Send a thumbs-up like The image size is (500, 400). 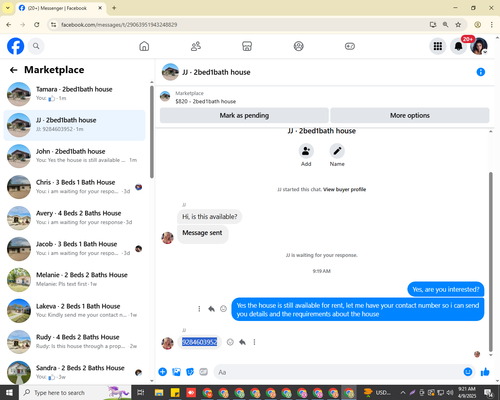485,372
